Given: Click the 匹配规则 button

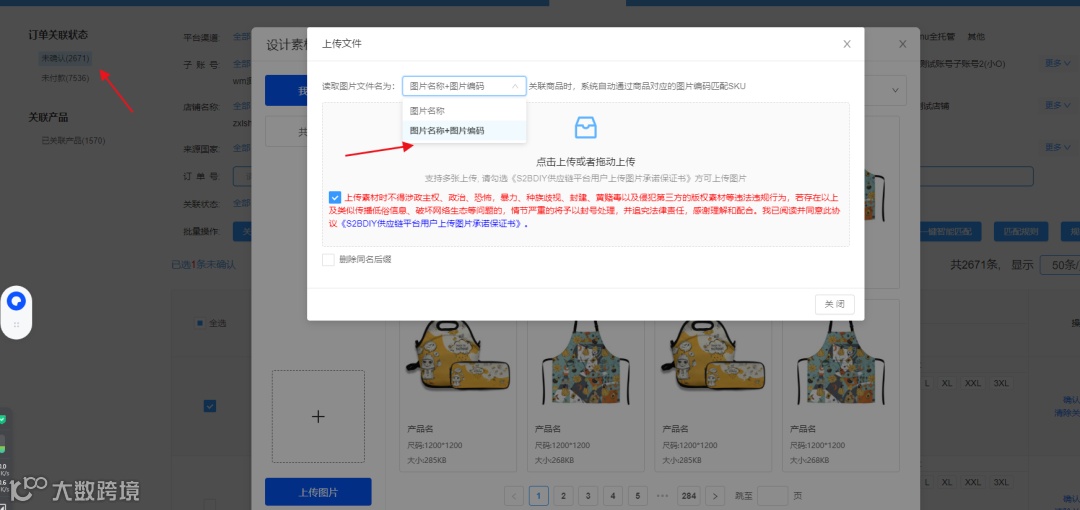Looking at the screenshot, I should tap(1020, 231).
